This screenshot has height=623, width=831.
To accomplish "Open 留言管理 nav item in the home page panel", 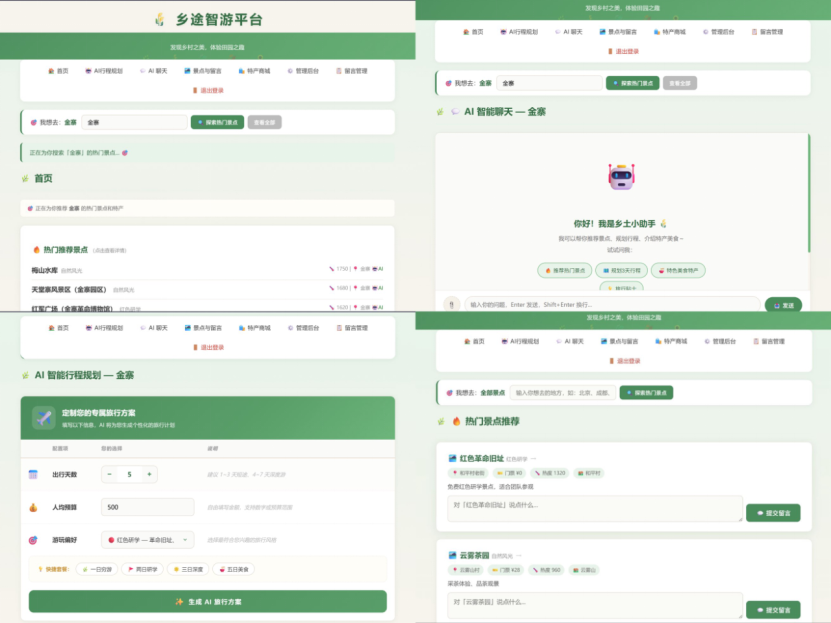I will (x=352, y=71).
